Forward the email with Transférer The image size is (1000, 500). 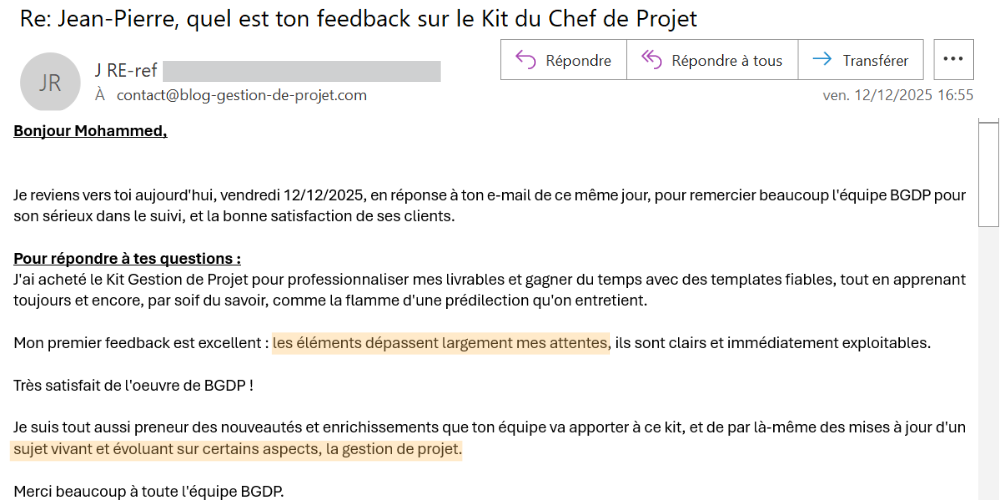(x=861, y=60)
